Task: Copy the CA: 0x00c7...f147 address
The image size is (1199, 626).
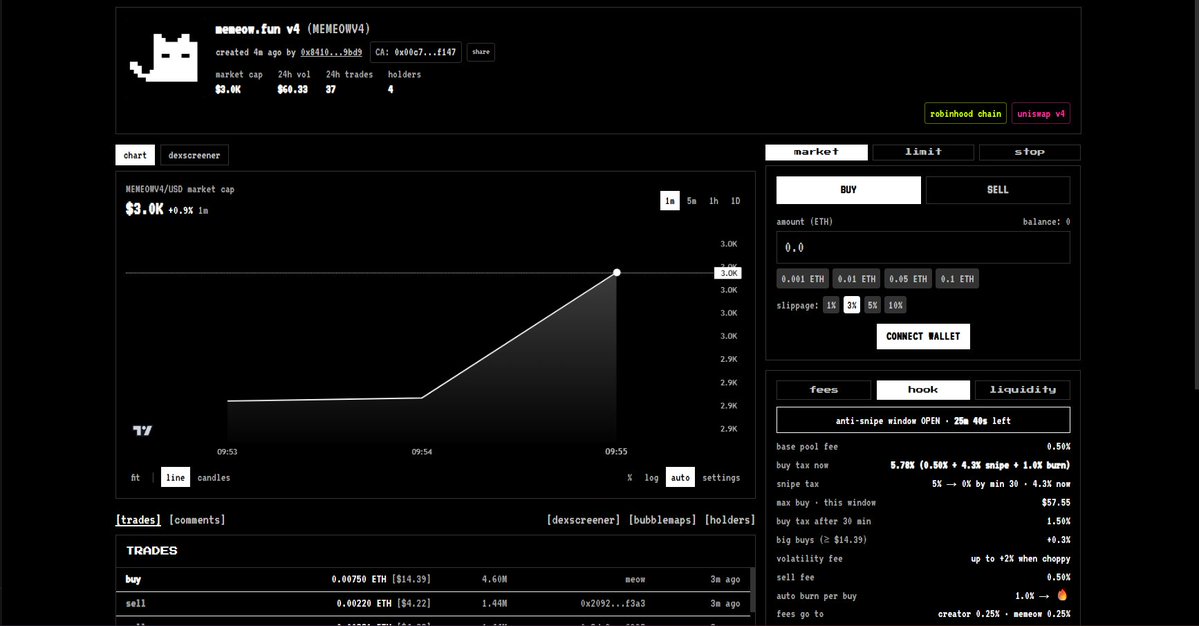Action: tap(415, 52)
